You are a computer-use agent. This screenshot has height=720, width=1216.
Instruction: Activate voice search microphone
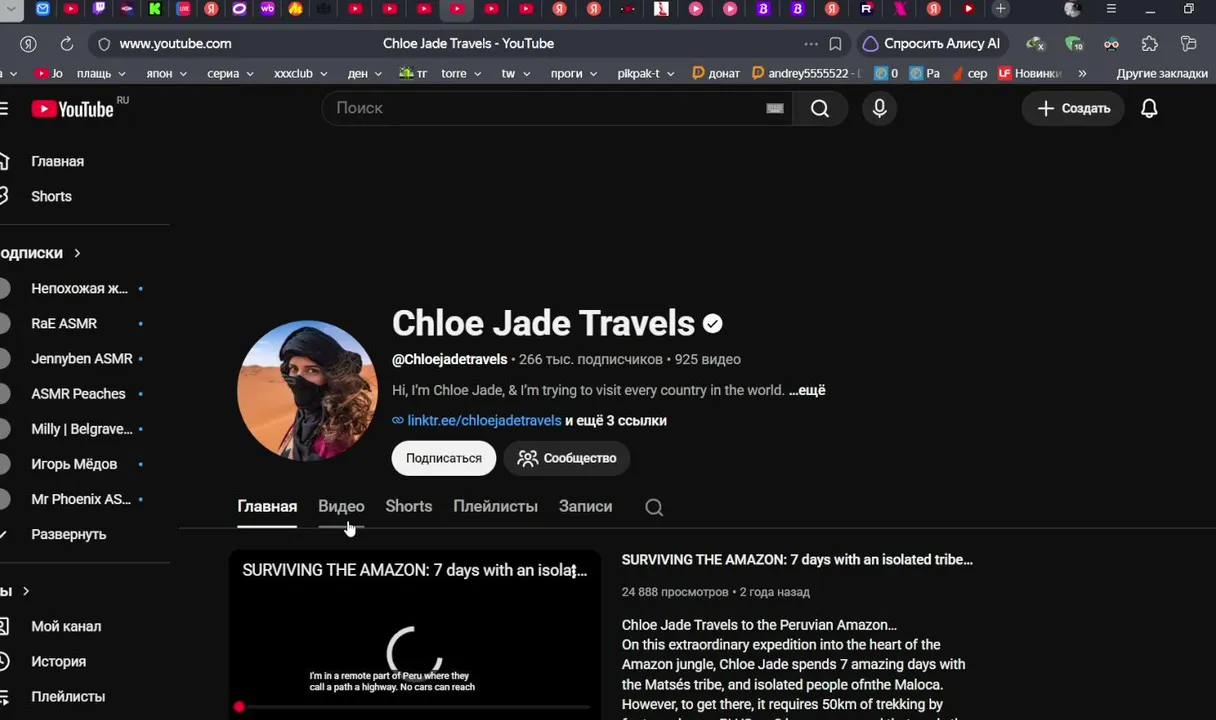(880, 108)
